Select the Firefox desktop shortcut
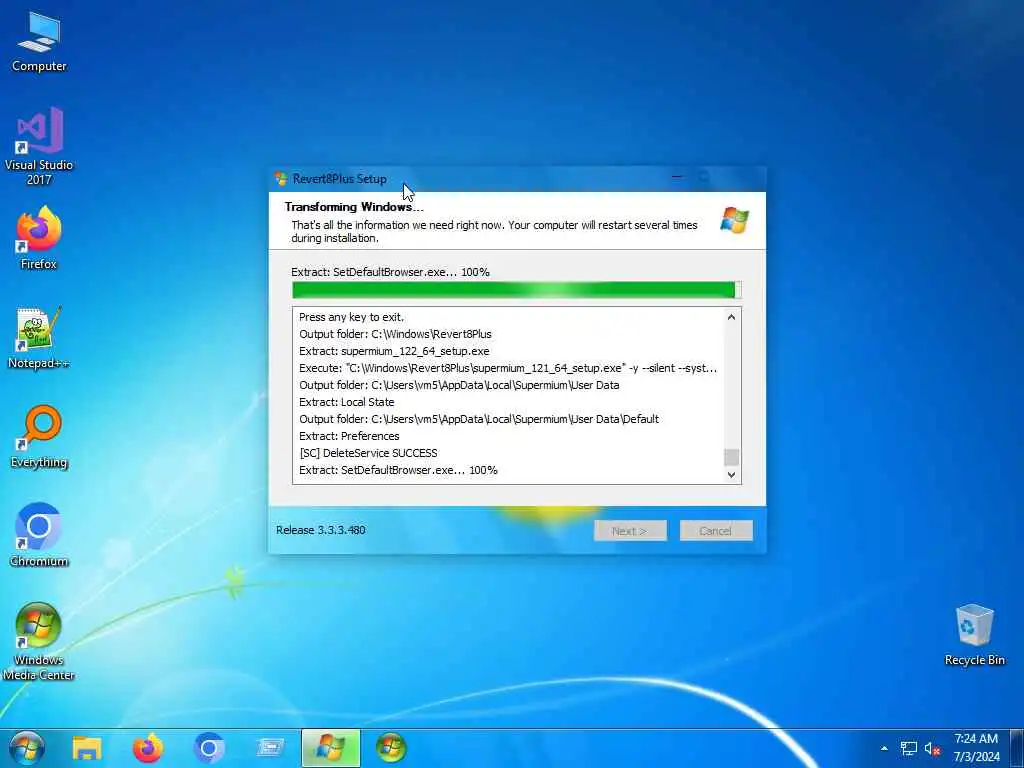Screen dimensions: 1024x768 tap(39, 238)
